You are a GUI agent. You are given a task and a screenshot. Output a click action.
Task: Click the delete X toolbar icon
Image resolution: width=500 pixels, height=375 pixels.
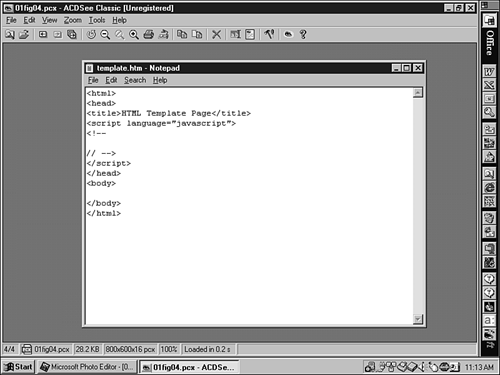[x=217, y=34]
